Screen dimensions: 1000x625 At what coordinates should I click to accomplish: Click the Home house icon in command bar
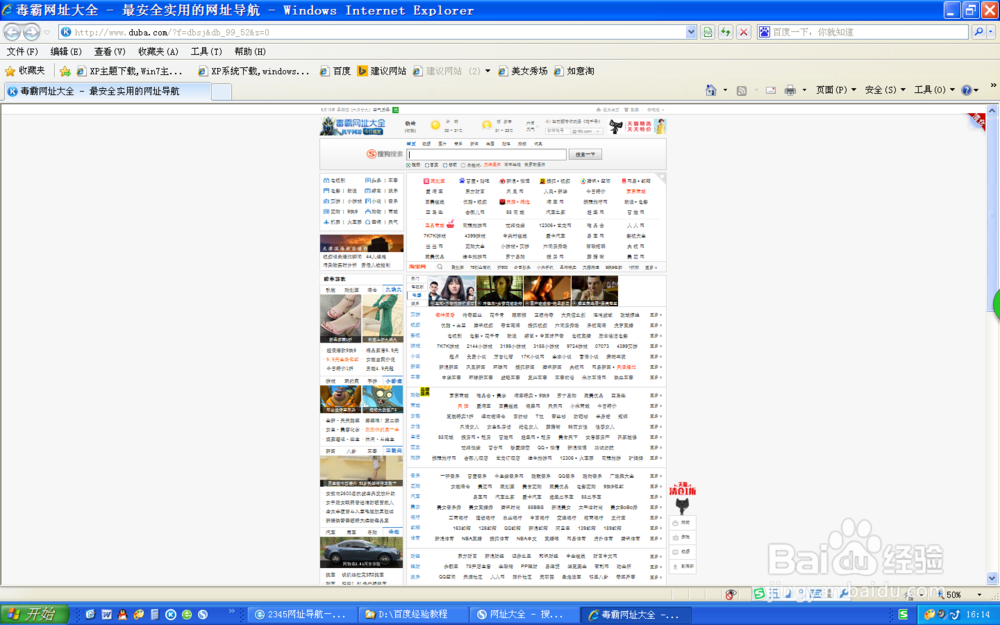click(711, 90)
